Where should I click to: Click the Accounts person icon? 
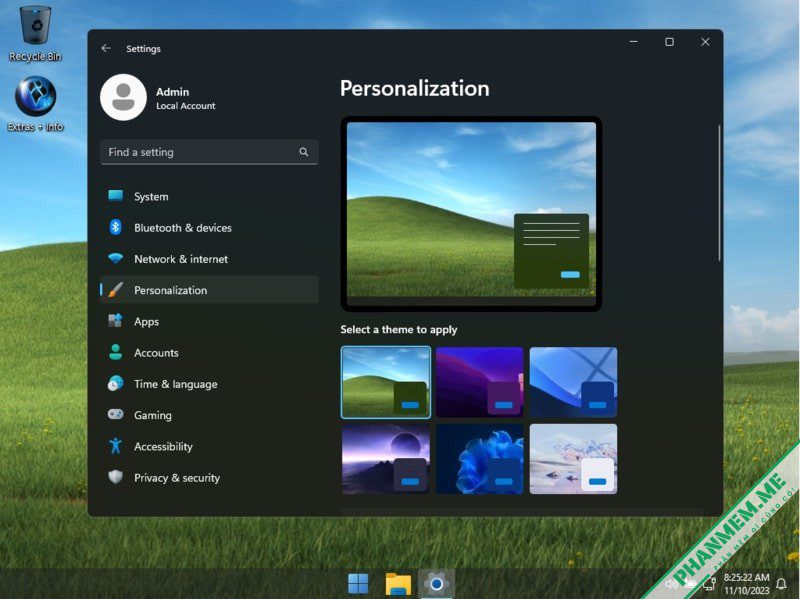116,352
